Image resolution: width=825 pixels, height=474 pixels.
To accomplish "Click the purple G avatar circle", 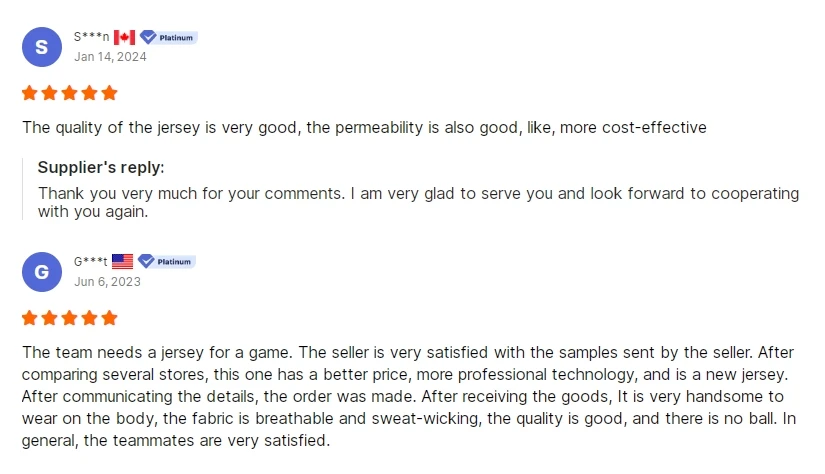I will pos(41,272).
